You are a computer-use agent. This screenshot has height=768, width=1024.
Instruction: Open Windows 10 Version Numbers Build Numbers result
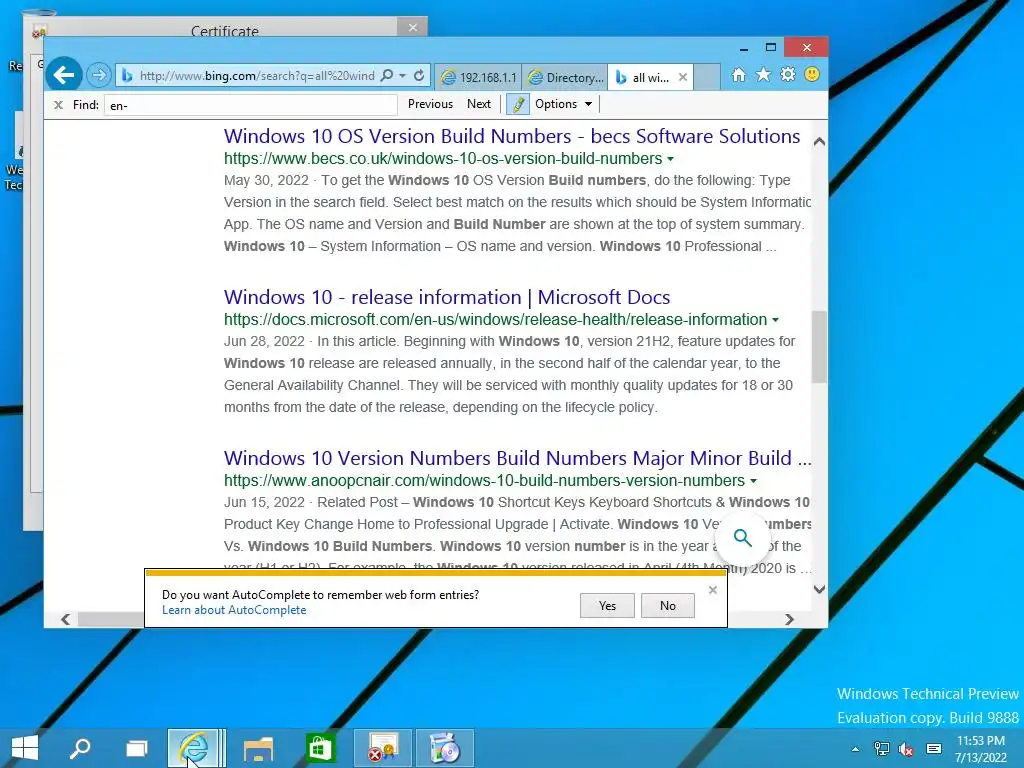pyautogui.click(x=517, y=458)
